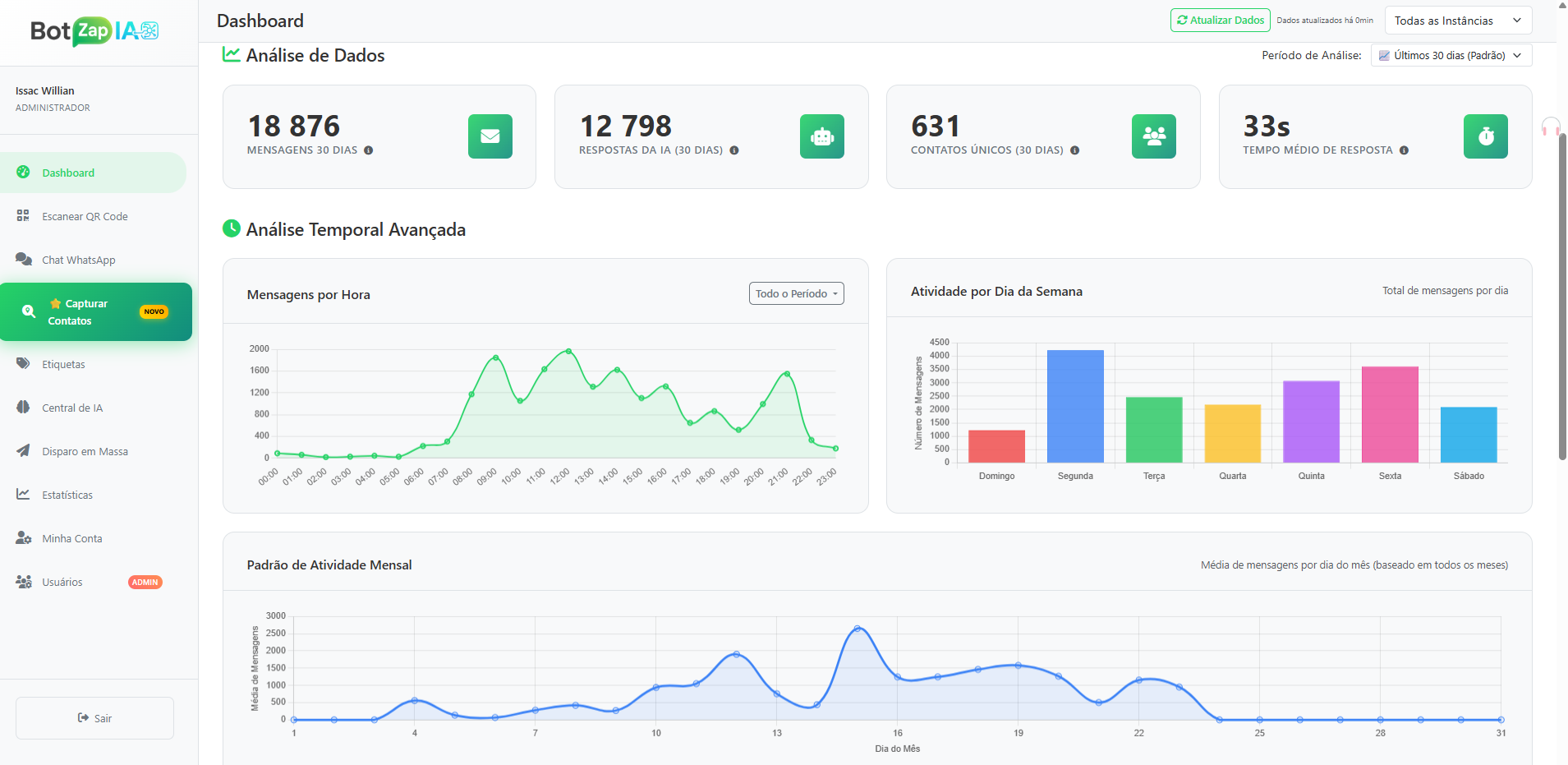Click the green envelope messages icon
Viewport: 1568px width, 765px height.
point(490,136)
